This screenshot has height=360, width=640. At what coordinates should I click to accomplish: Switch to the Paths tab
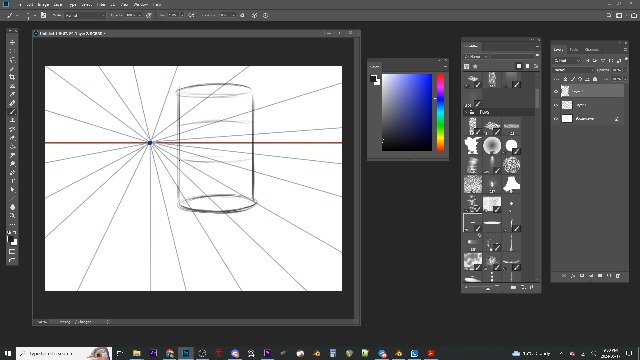pyautogui.click(x=574, y=49)
